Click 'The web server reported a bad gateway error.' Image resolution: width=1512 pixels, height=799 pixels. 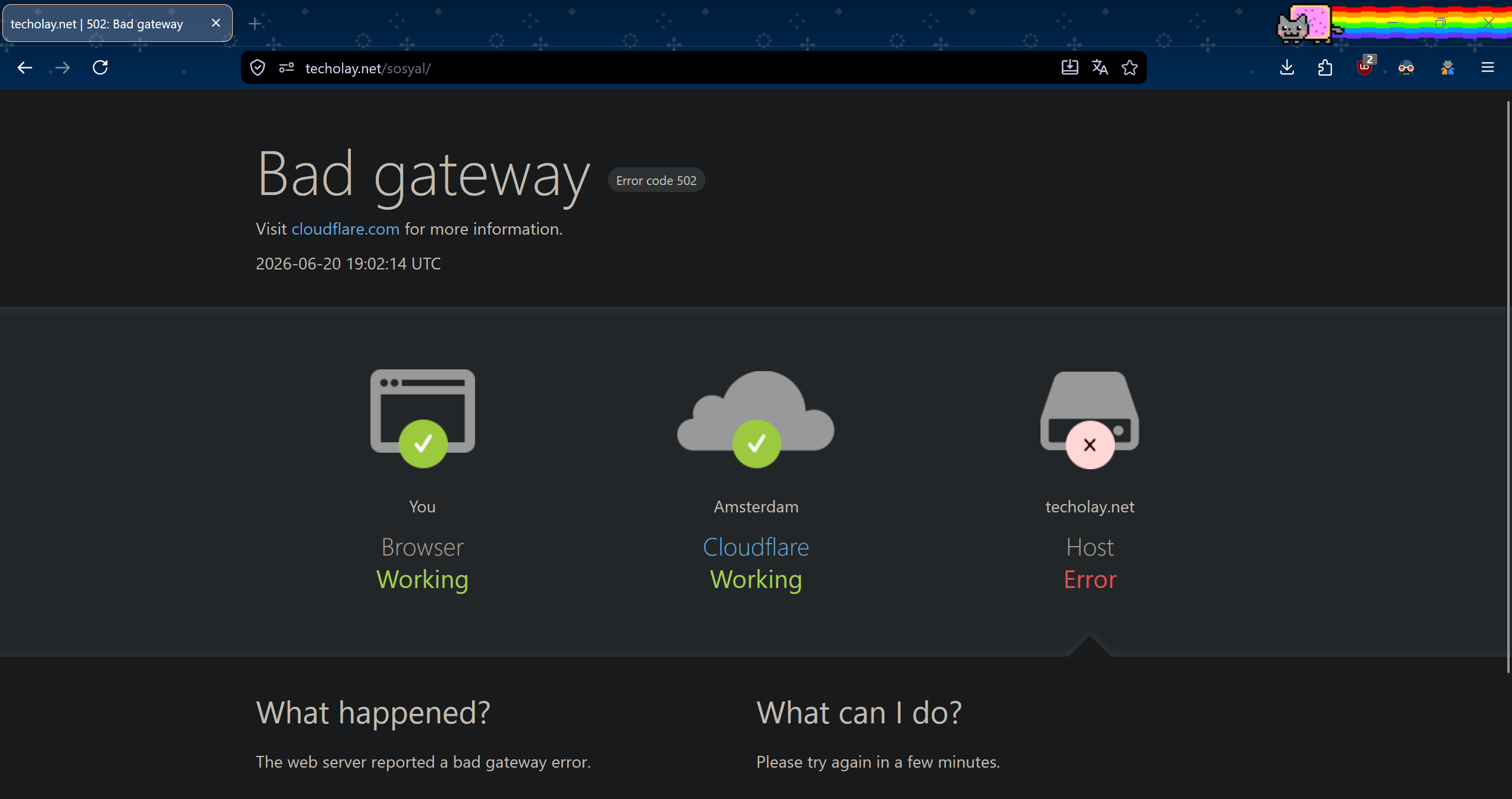tap(423, 762)
